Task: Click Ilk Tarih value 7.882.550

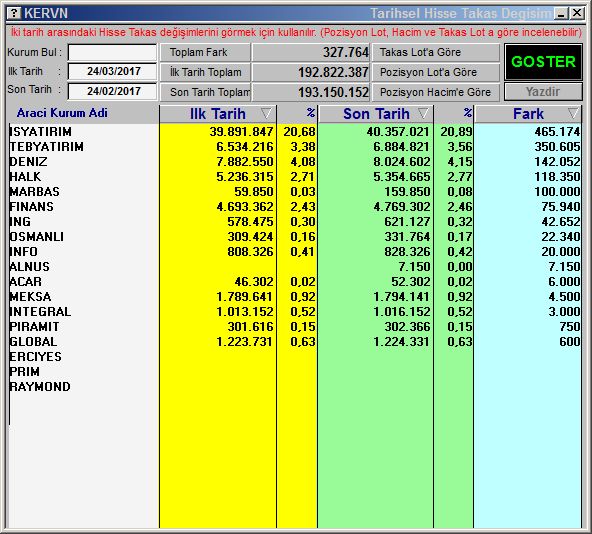Action: click(245, 162)
